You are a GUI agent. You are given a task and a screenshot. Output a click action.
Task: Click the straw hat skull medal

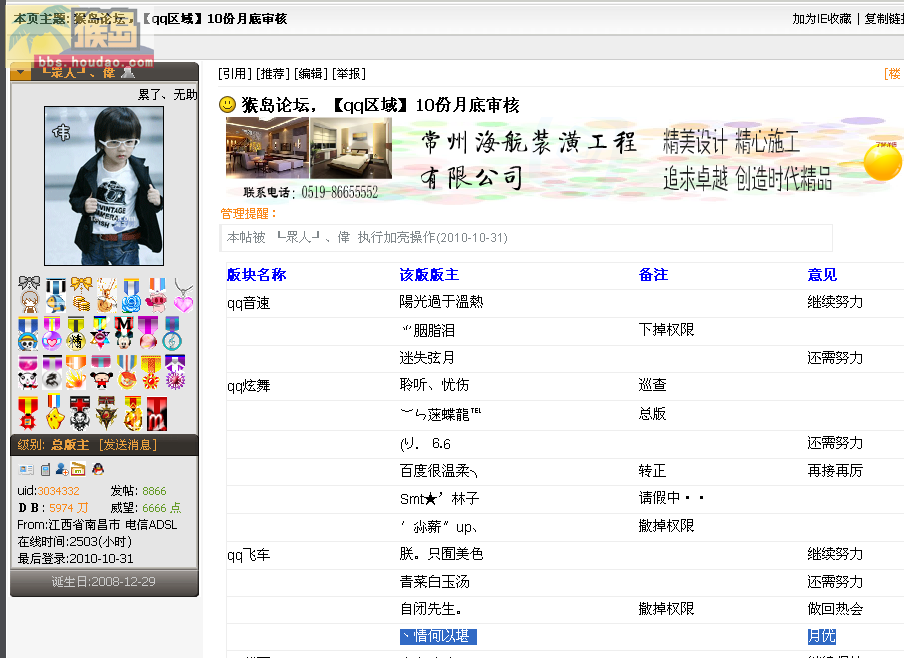28,333
